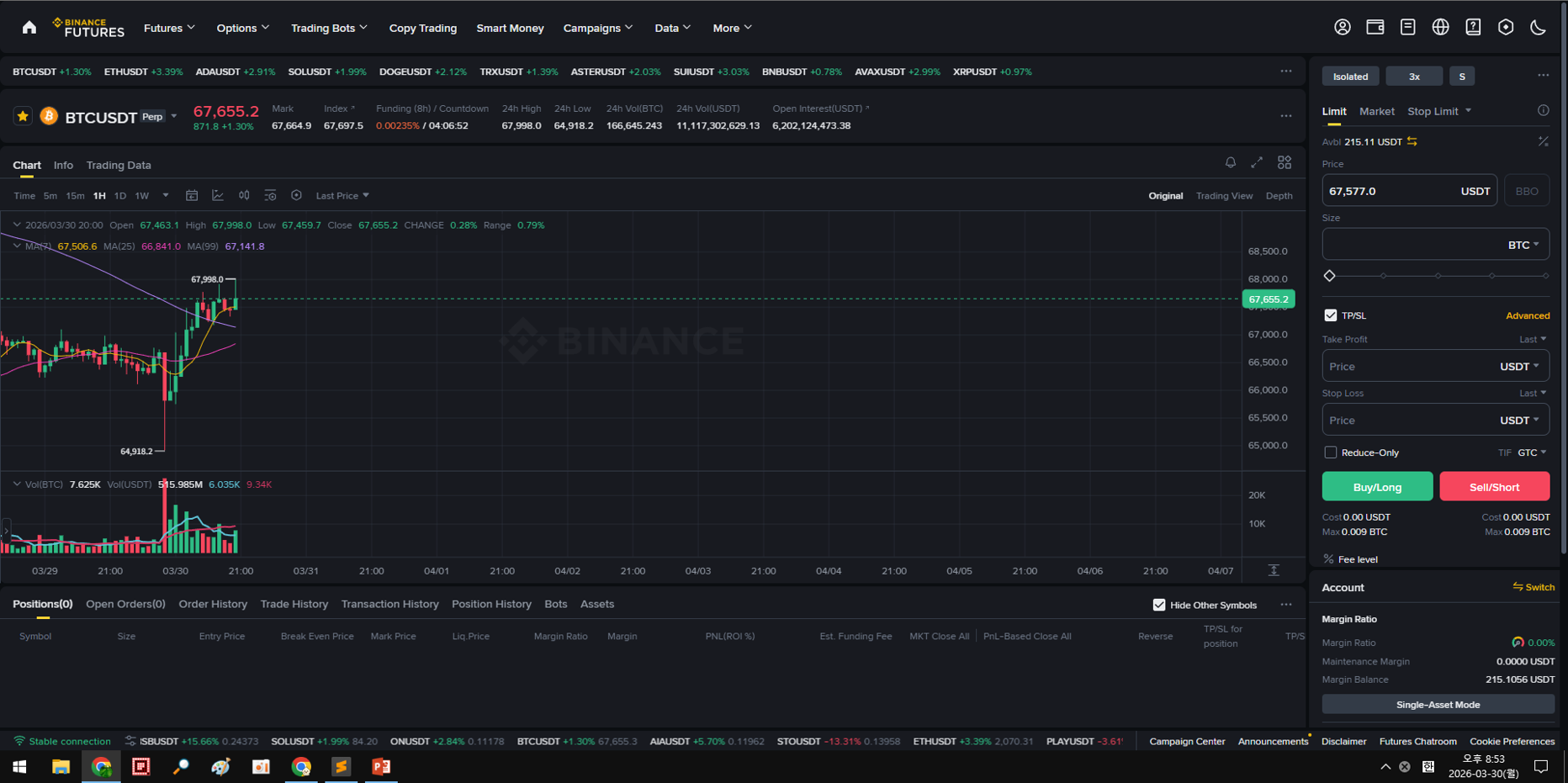The height and width of the screenshot is (783, 1568).
Task: Change size unit BTC dropdown
Action: tap(1523, 245)
